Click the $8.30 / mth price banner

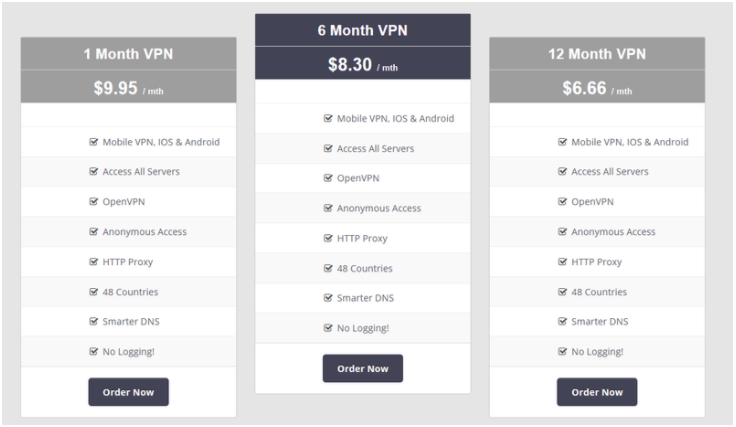pyautogui.click(x=362, y=63)
